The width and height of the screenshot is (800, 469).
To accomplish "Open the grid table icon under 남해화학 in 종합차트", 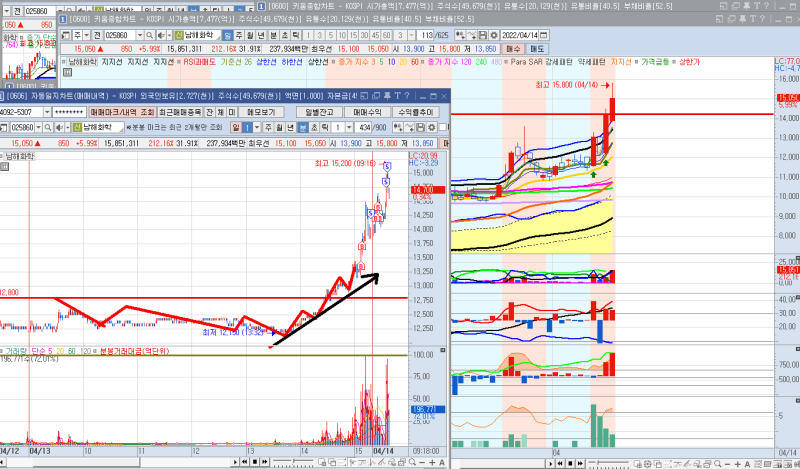I will [67, 72].
